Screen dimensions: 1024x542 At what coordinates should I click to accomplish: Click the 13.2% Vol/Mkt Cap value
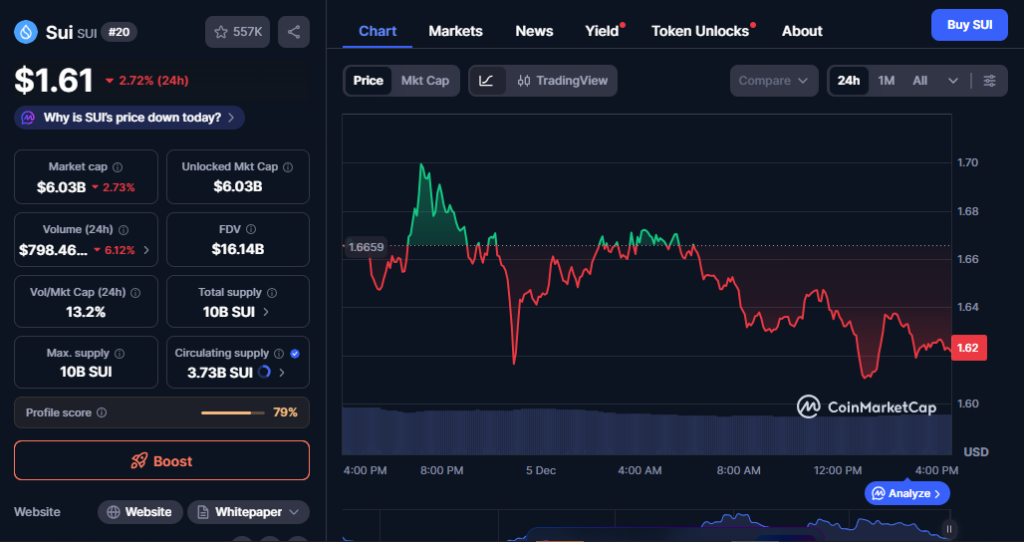(x=86, y=312)
